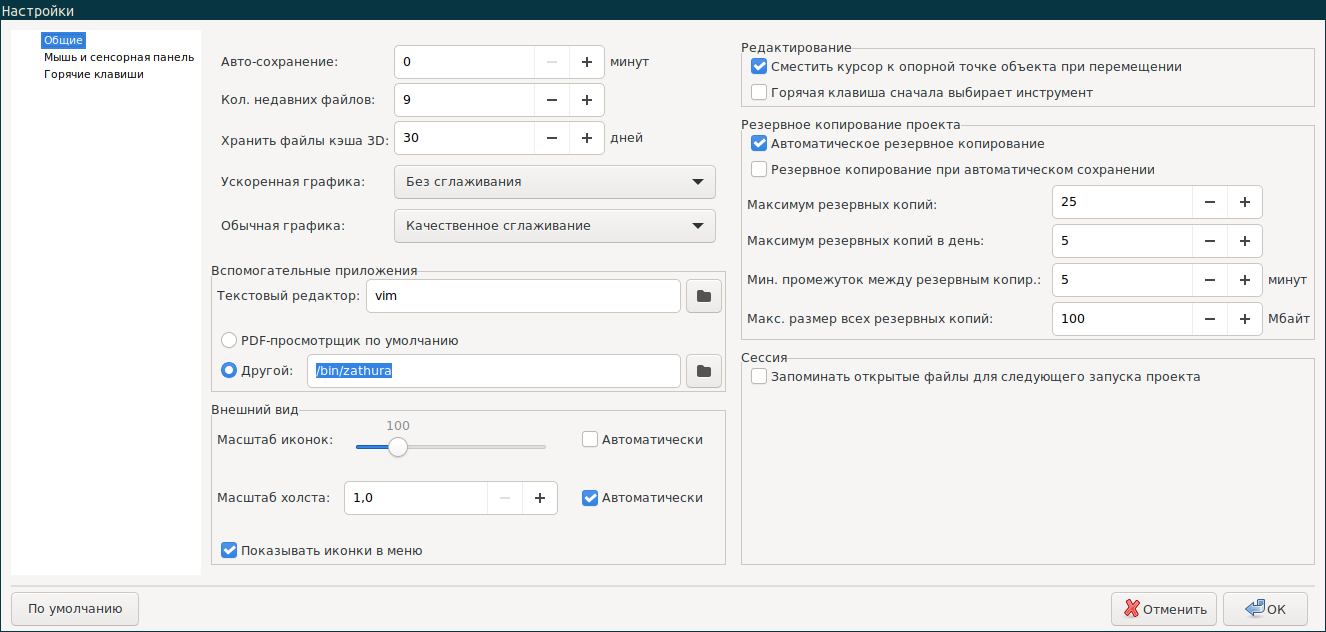Decrease Кол. недавних файлов with minus button
The width and height of the screenshot is (1326, 632).
(x=551, y=100)
